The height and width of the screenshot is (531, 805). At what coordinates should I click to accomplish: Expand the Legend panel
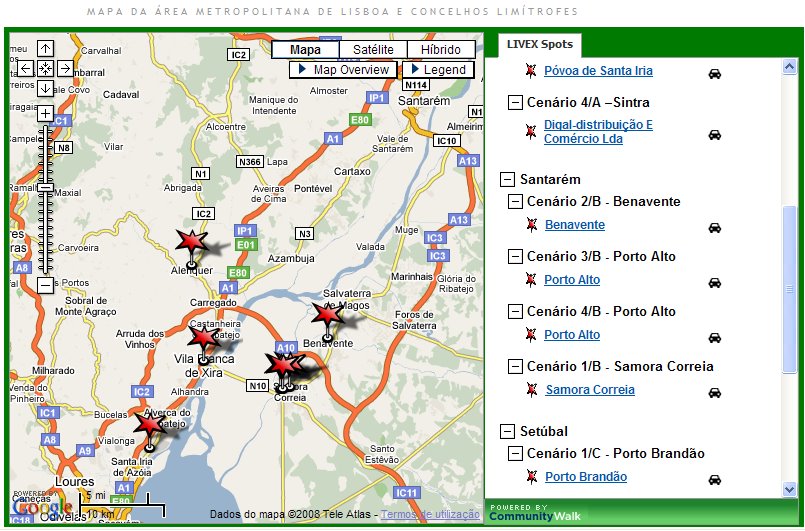point(438,70)
